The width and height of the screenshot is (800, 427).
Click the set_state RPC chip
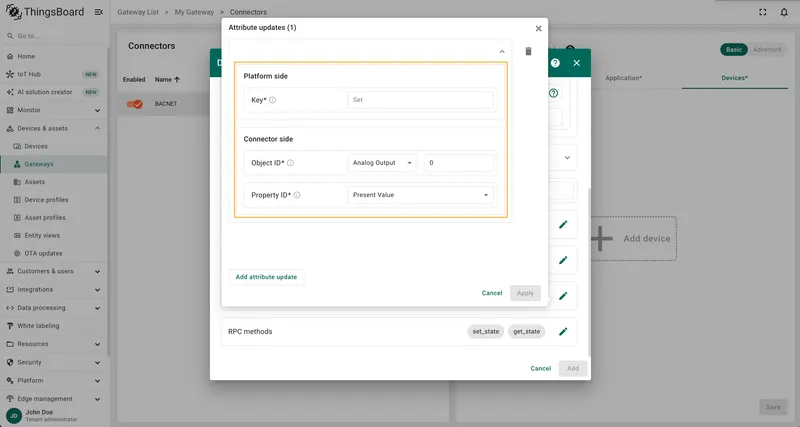(486, 332)
